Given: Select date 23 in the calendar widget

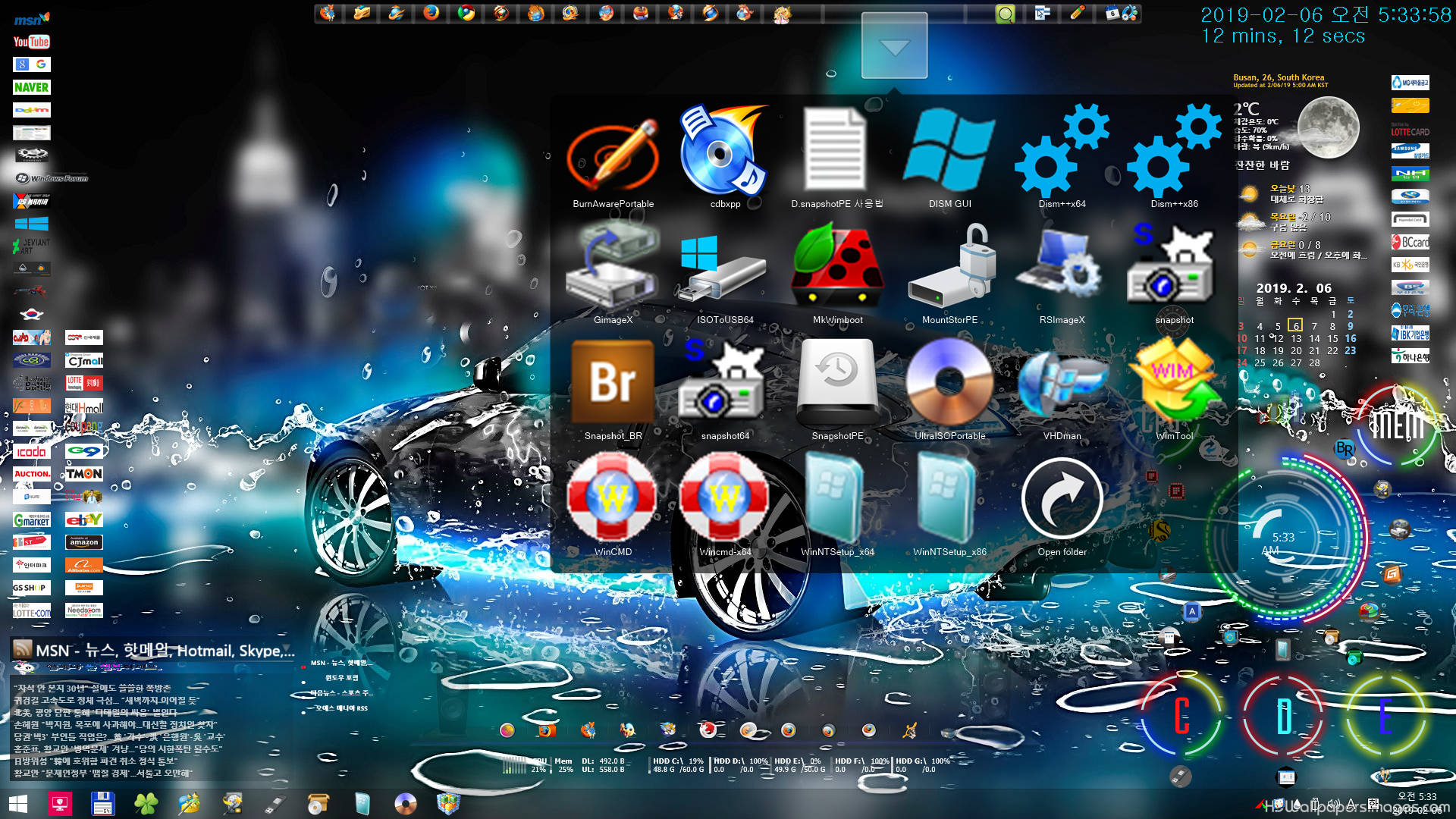Looking at the screenshot, I should pyautogui.click(x=1350, y=350).
